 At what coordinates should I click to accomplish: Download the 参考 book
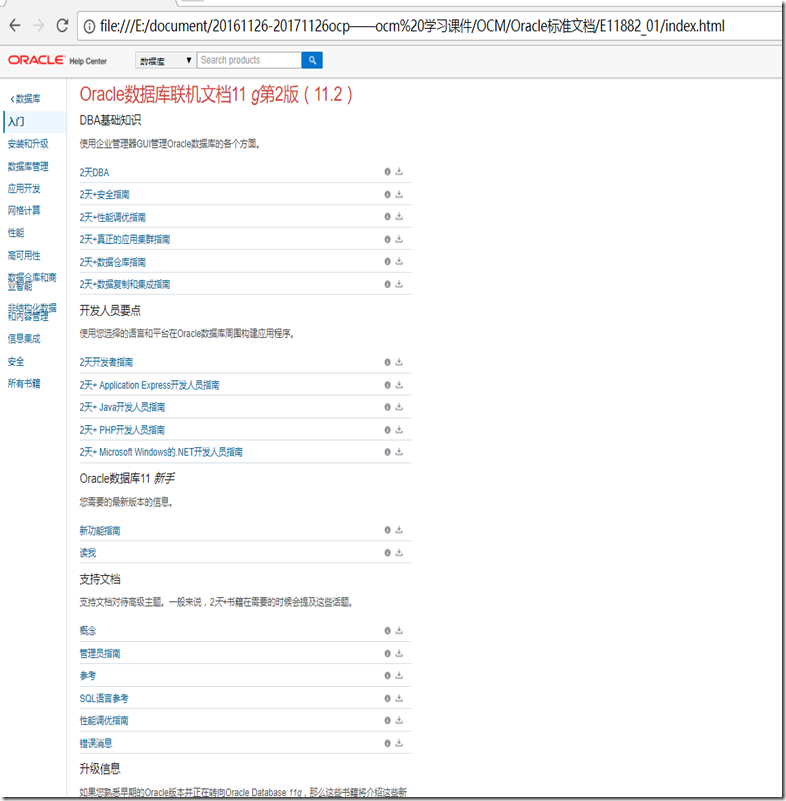pyautogui.click(x=399, y=676)
